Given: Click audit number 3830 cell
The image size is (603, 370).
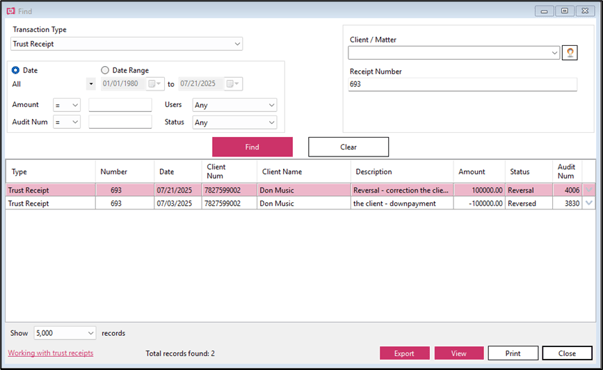Looking at the screenshot, I should [568, 203].
